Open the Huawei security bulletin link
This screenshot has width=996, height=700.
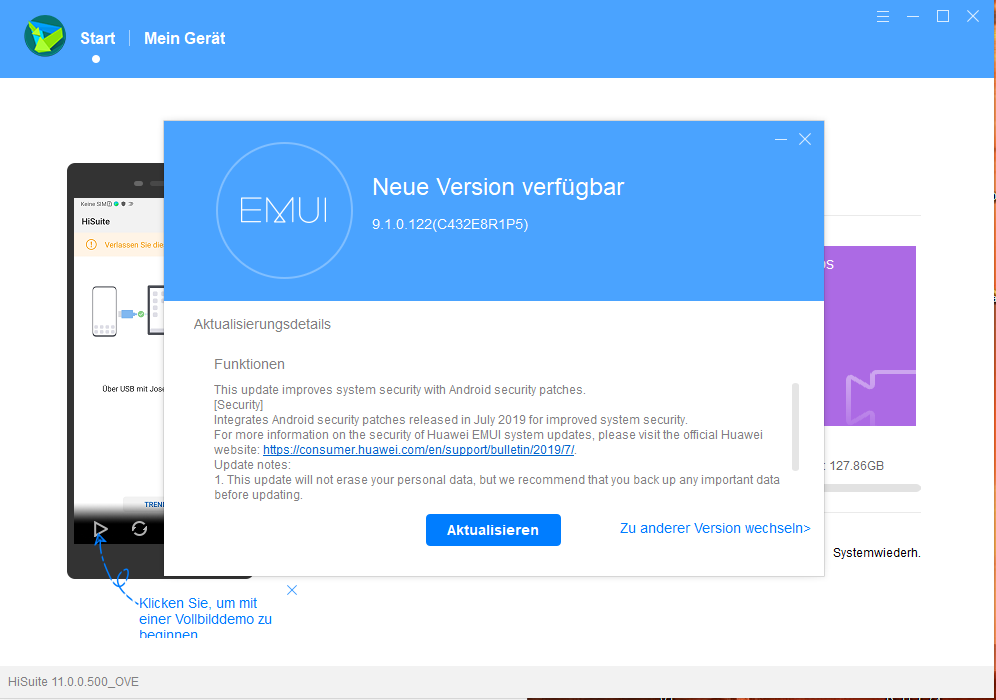click(x=419, y=450)
